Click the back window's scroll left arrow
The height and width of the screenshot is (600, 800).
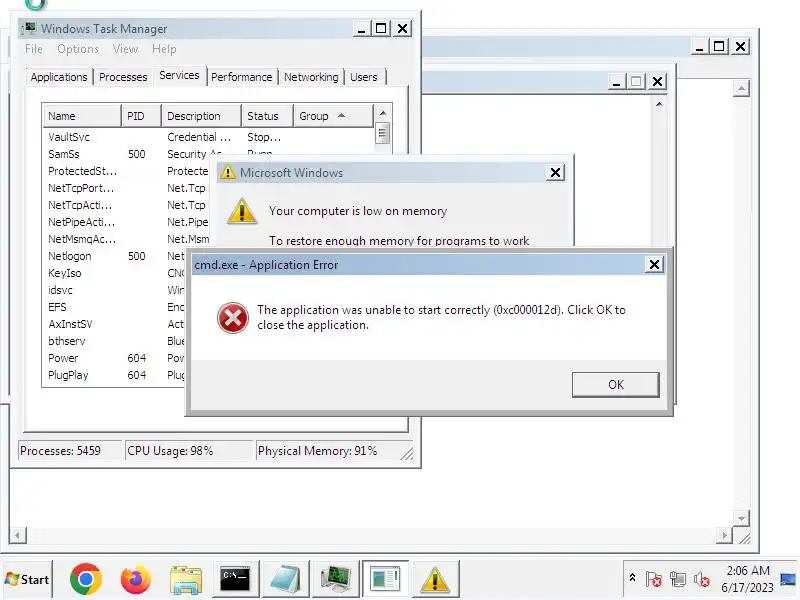[x=18, y=535]
